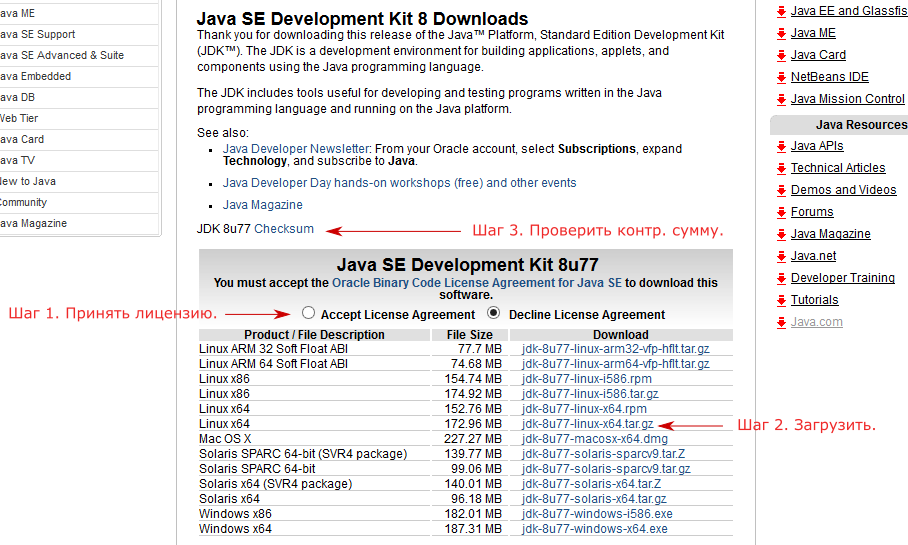The width and height of the screenshot is (908, 545).
Task: Click red download icon beside Java APIs
Action: click(781, 147)
